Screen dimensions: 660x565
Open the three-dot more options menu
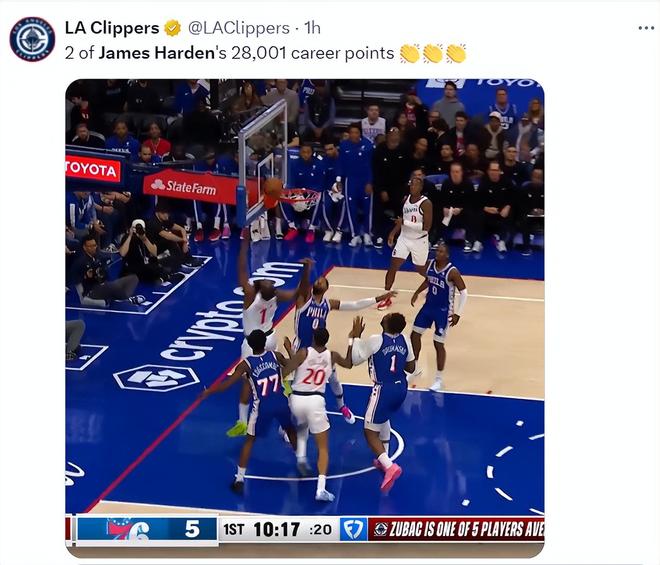646,28
